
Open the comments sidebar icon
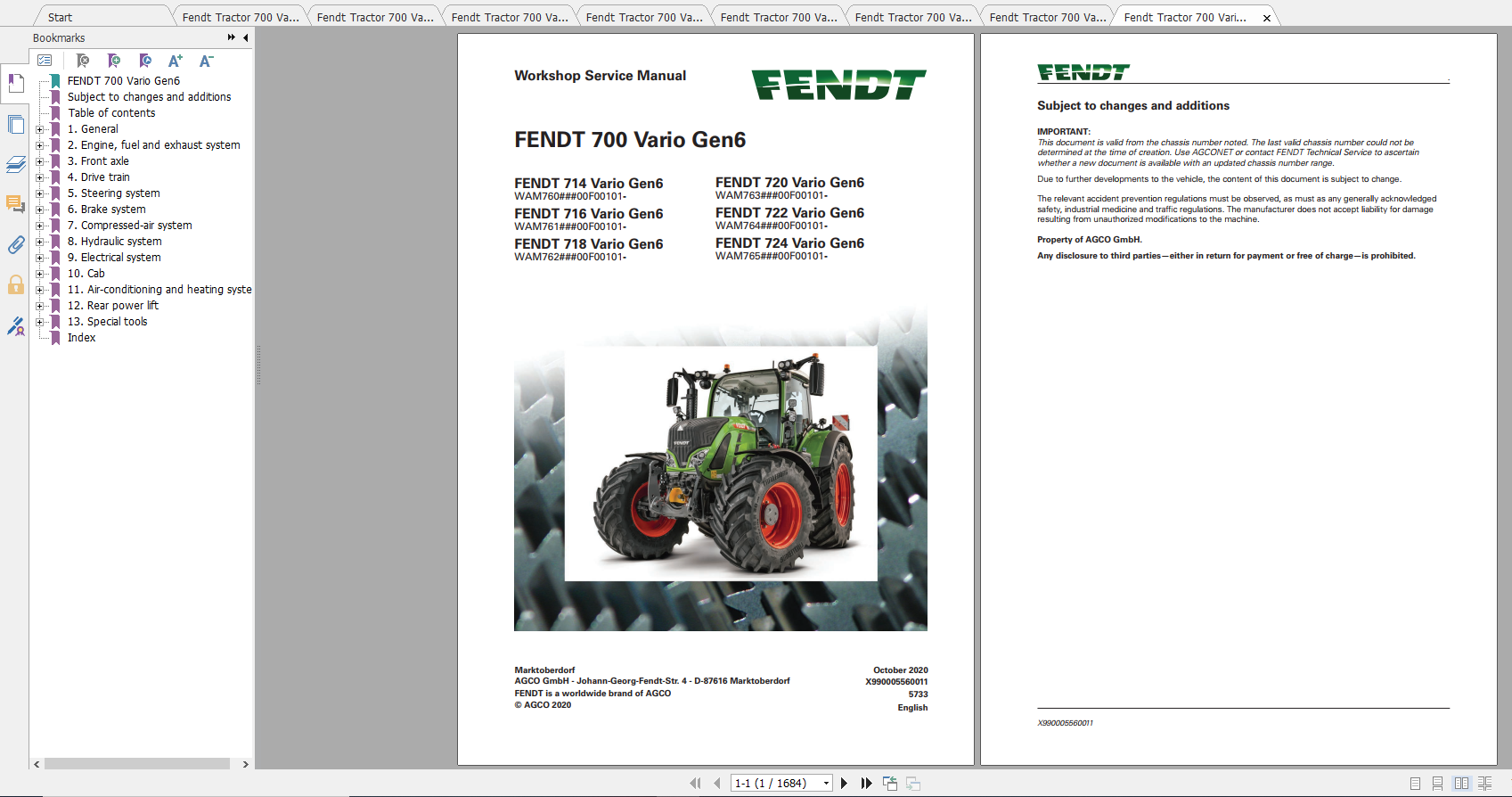pyautogui.click(x=15, y=204)
